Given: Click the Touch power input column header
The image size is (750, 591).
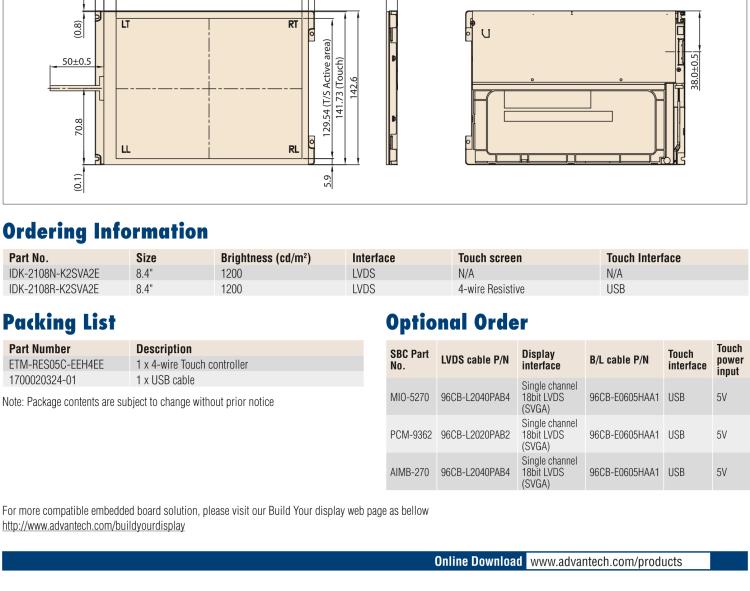Looking at the screenshot, I should pos(729,359).
